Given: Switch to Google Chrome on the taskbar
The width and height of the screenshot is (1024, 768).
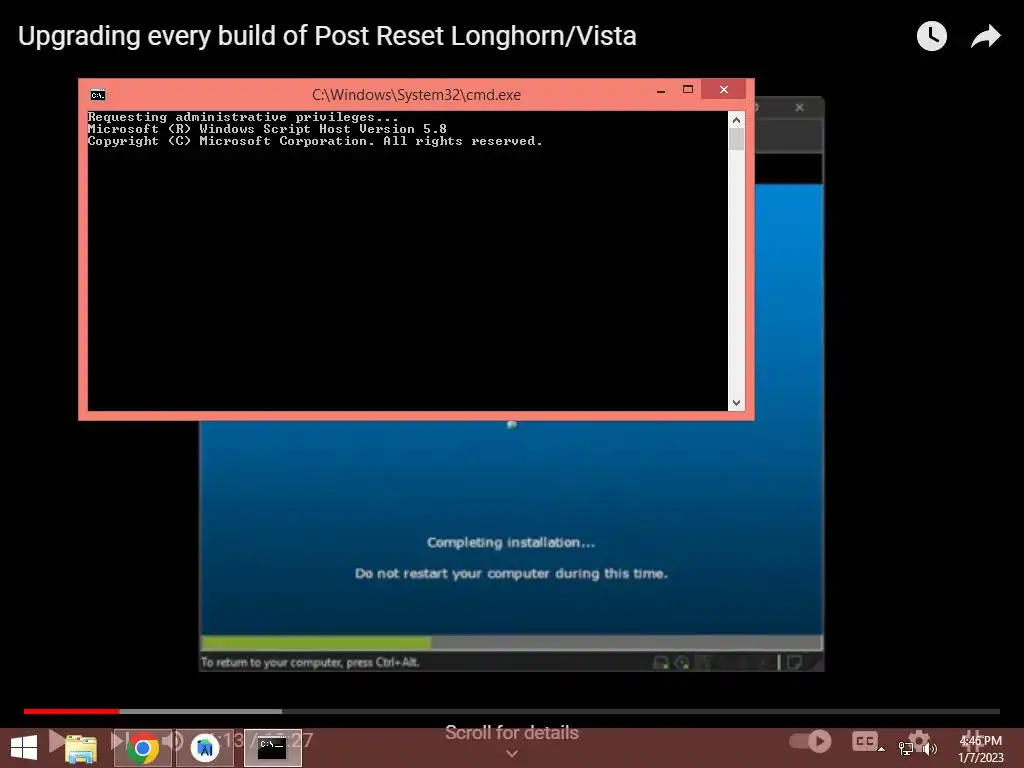Looking at the screenshot, I should [142, 748].
